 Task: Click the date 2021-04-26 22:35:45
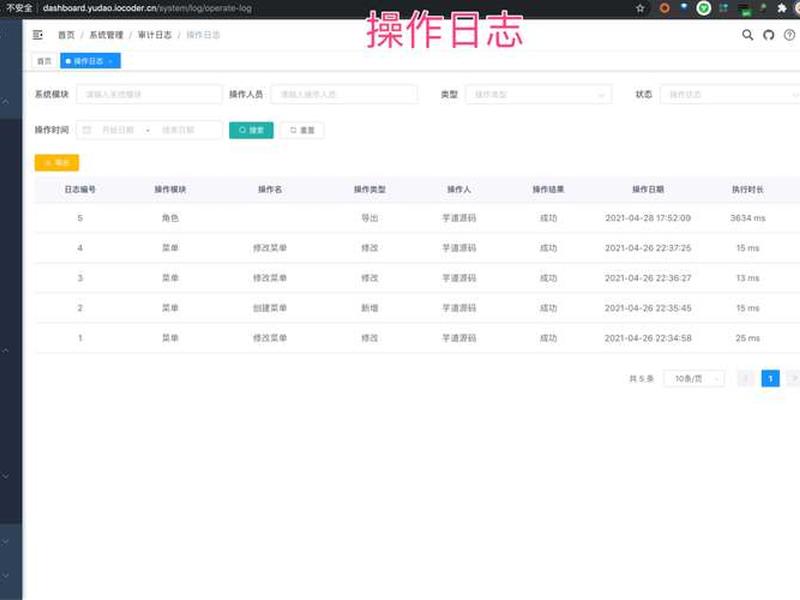point(648,308)
